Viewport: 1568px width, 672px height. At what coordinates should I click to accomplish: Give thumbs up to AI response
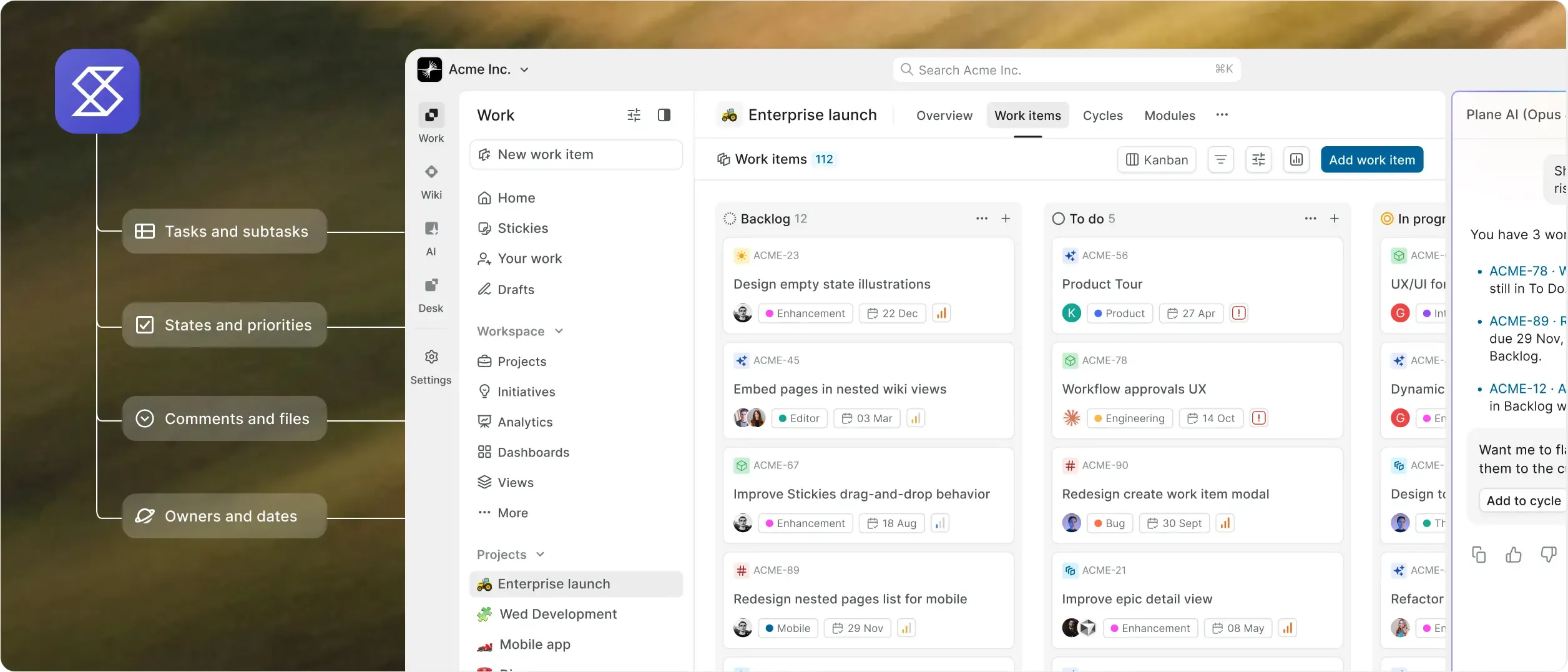(x=1513, y=555)
